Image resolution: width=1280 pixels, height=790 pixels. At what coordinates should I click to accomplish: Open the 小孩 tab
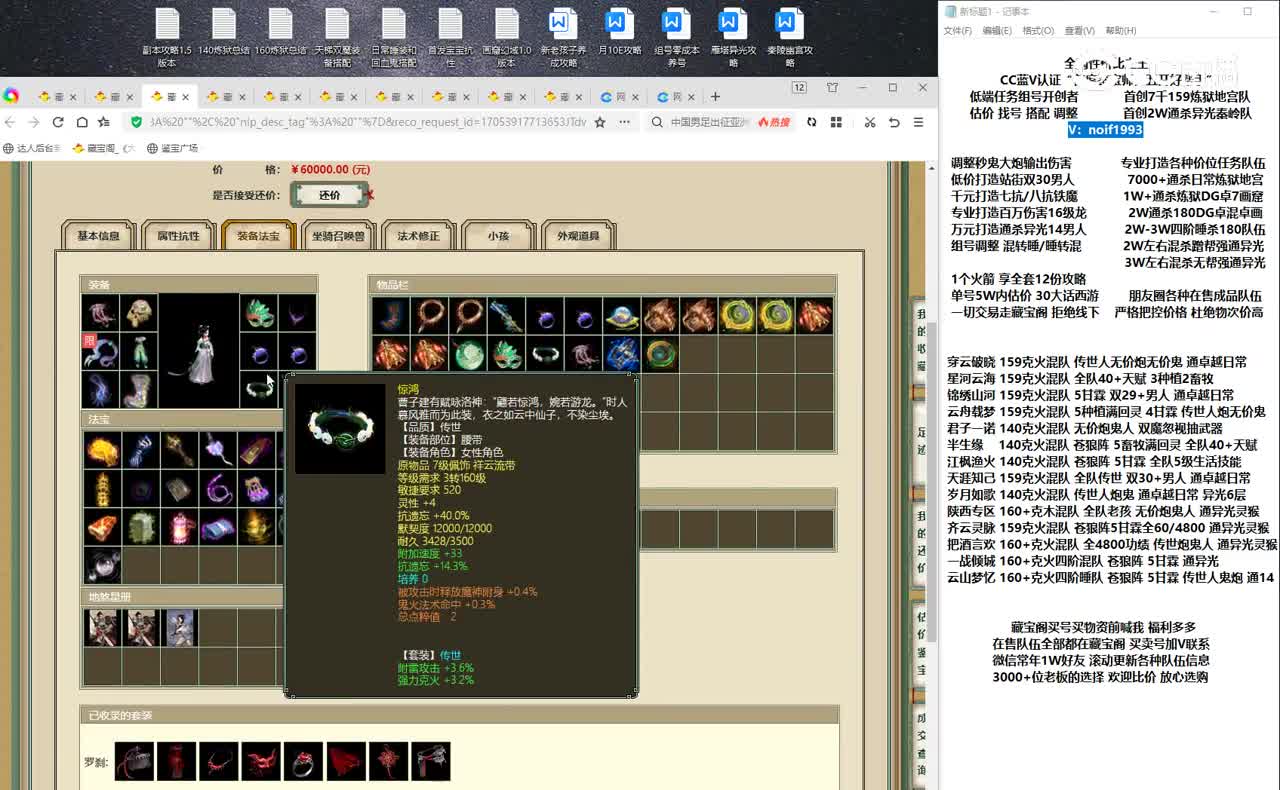498,236
